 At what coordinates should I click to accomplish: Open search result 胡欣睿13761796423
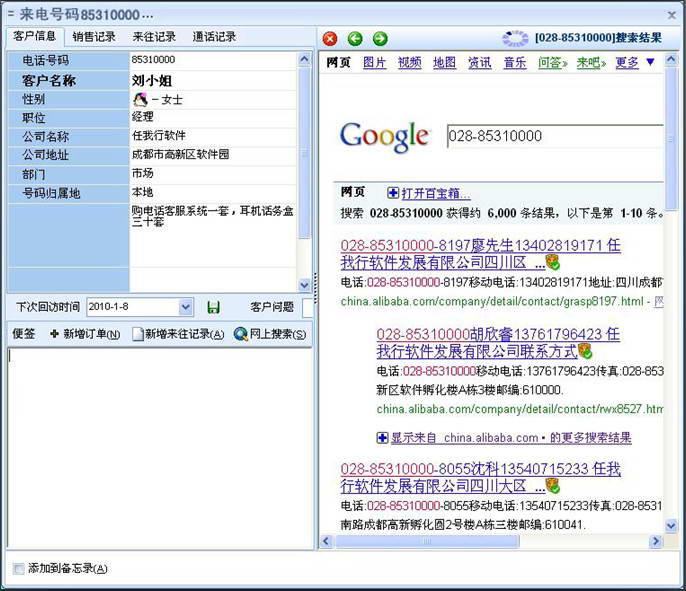[x=498, y=343]
